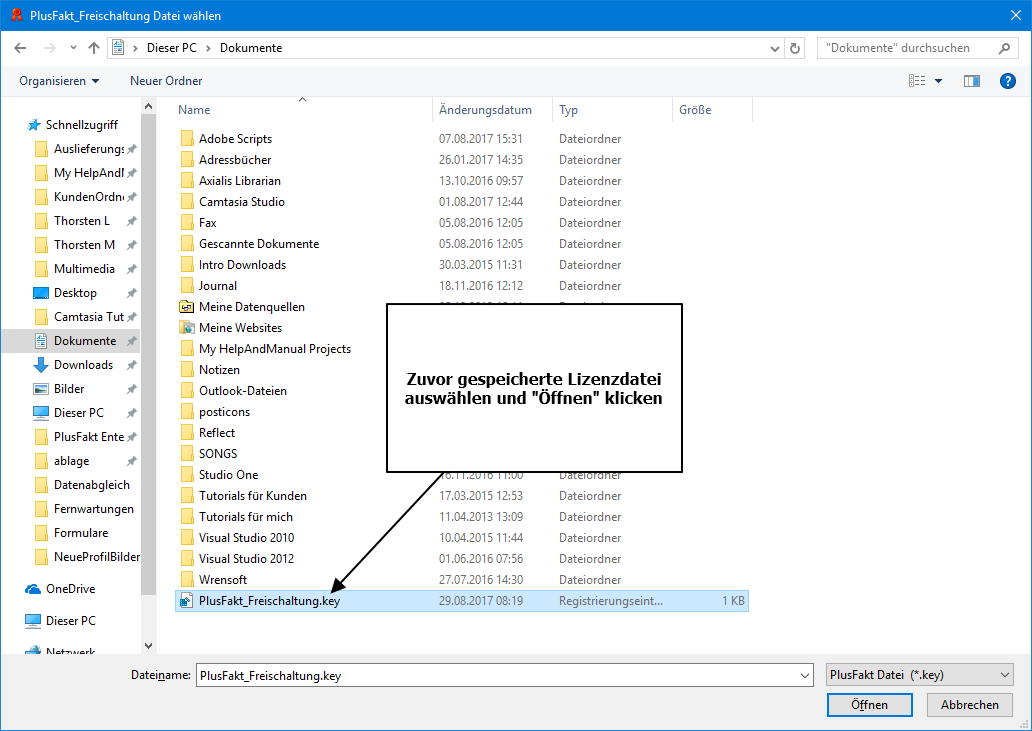Select the Tutorials für mich folder
This screenshot has width=1032, height=731.
[245, 518]
